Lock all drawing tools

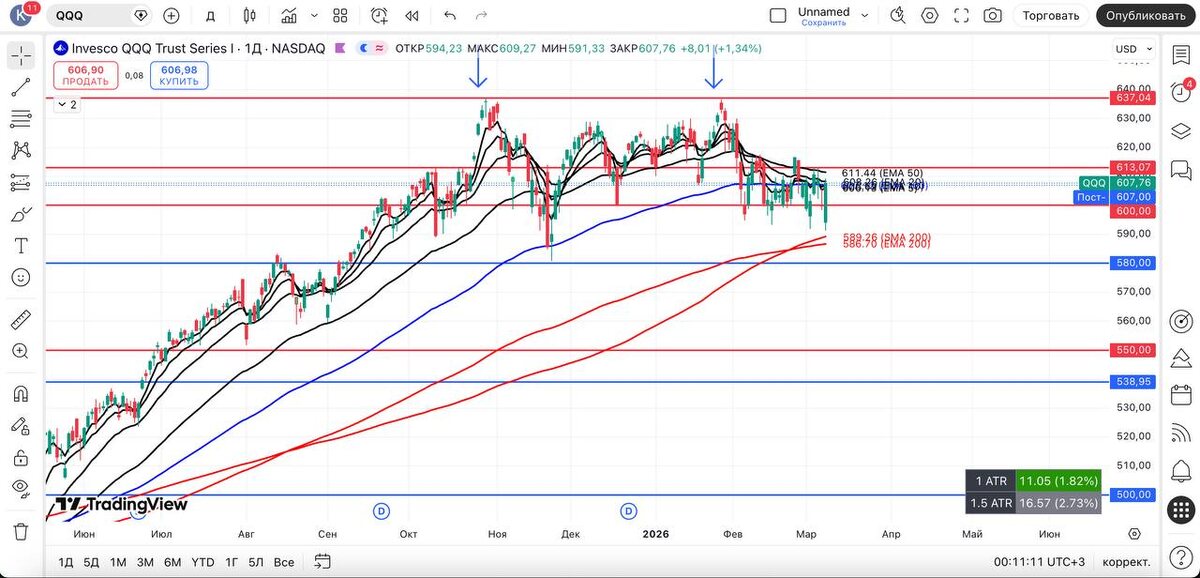tap(21, 458)
